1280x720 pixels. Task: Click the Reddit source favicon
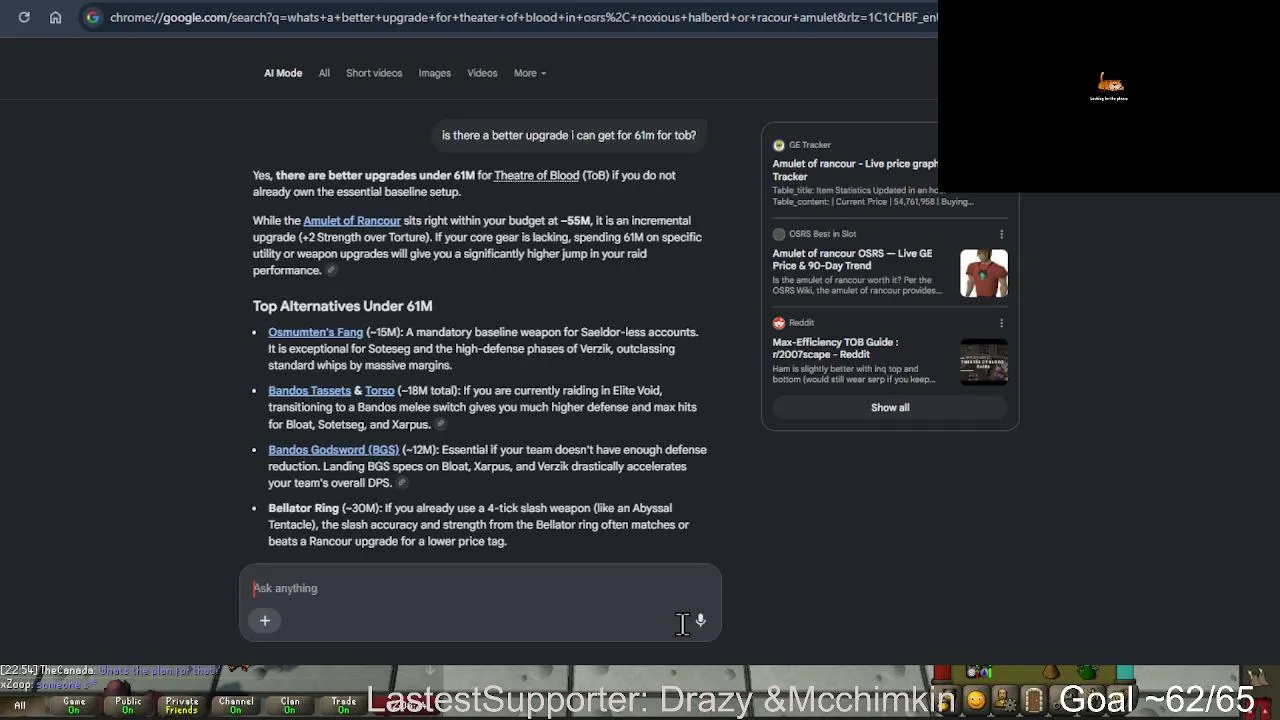[x=779, y=323]
